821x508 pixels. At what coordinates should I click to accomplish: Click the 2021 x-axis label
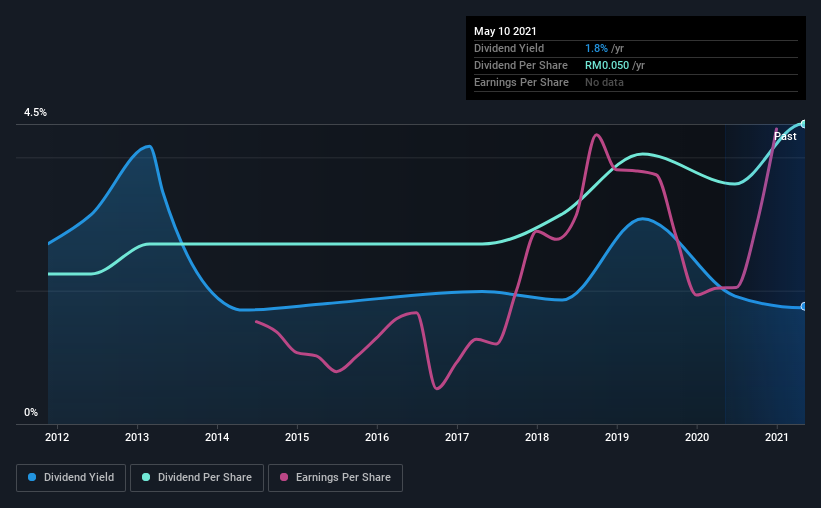[776, 437]
